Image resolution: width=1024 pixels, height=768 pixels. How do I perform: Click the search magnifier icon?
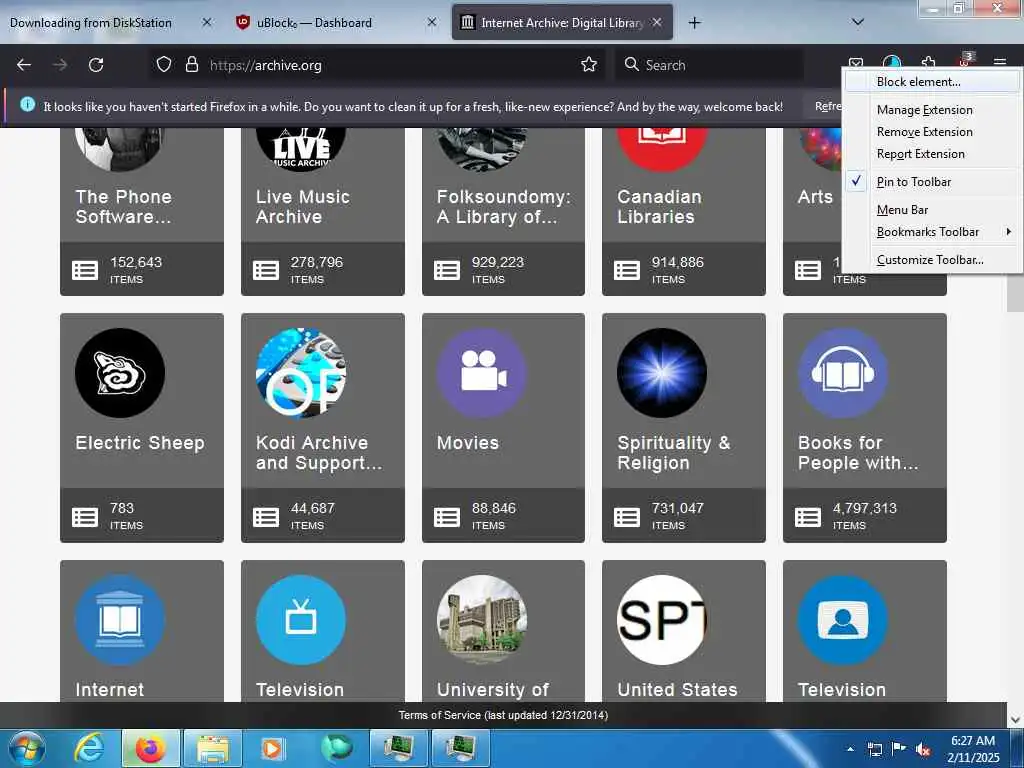click(631, 65)
